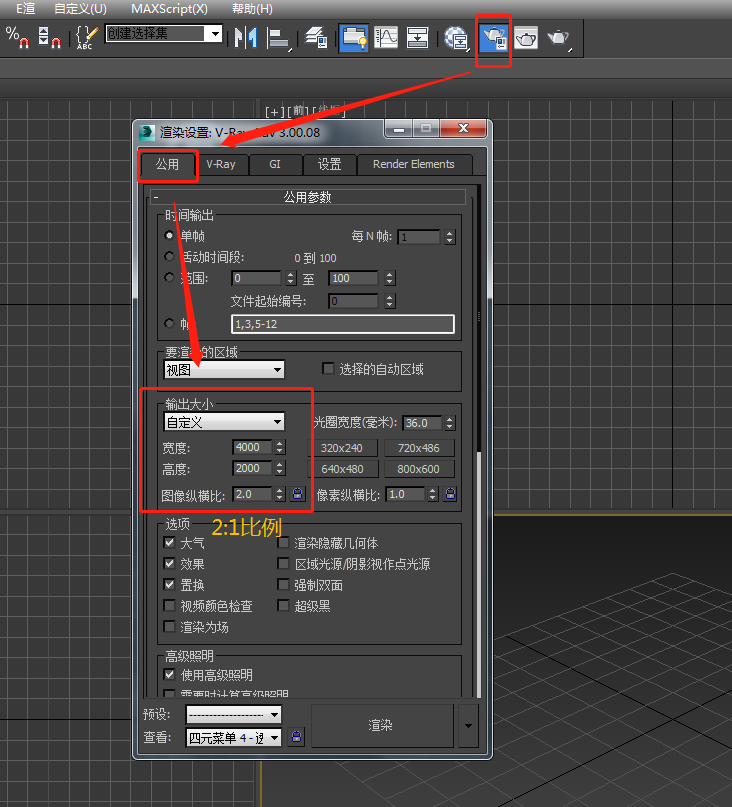Toggle the spinner snap tool
The image size is (732, 807).
[49, 37]
